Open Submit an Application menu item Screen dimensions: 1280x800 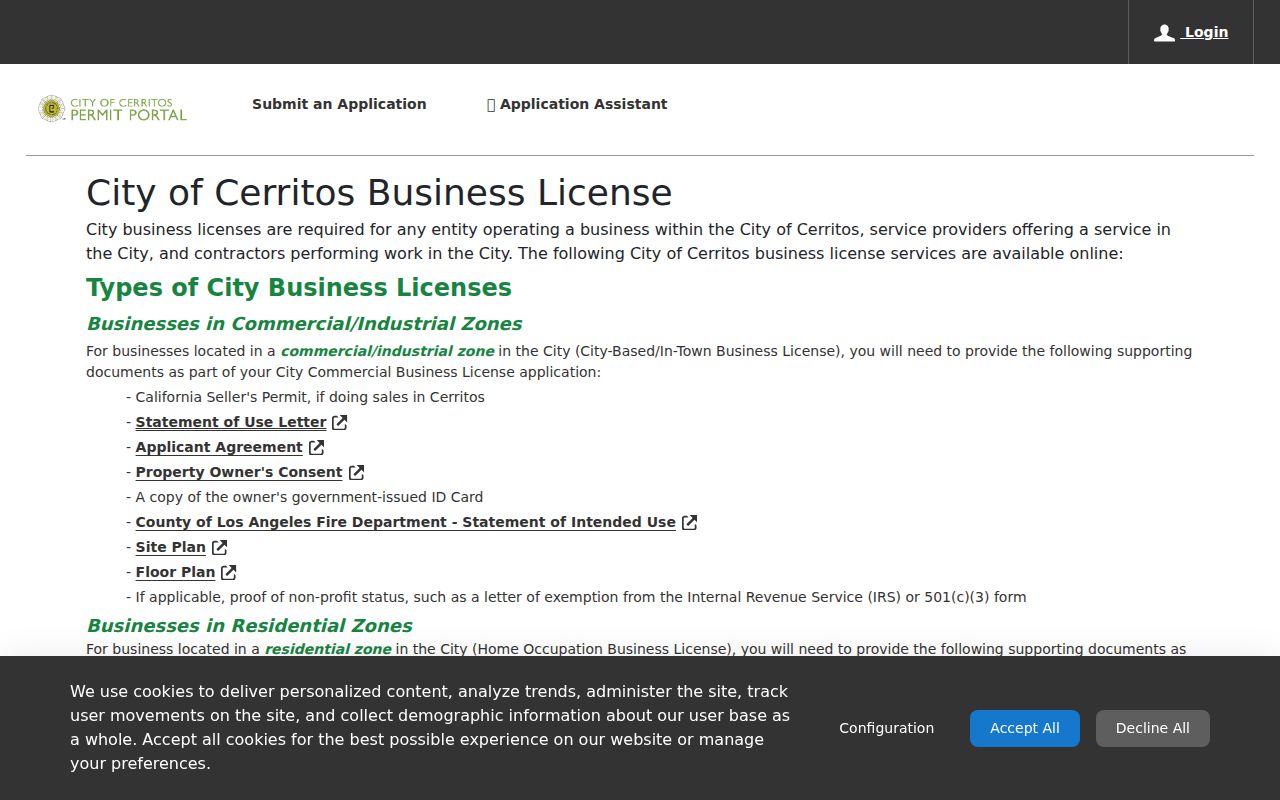(339, 104)
